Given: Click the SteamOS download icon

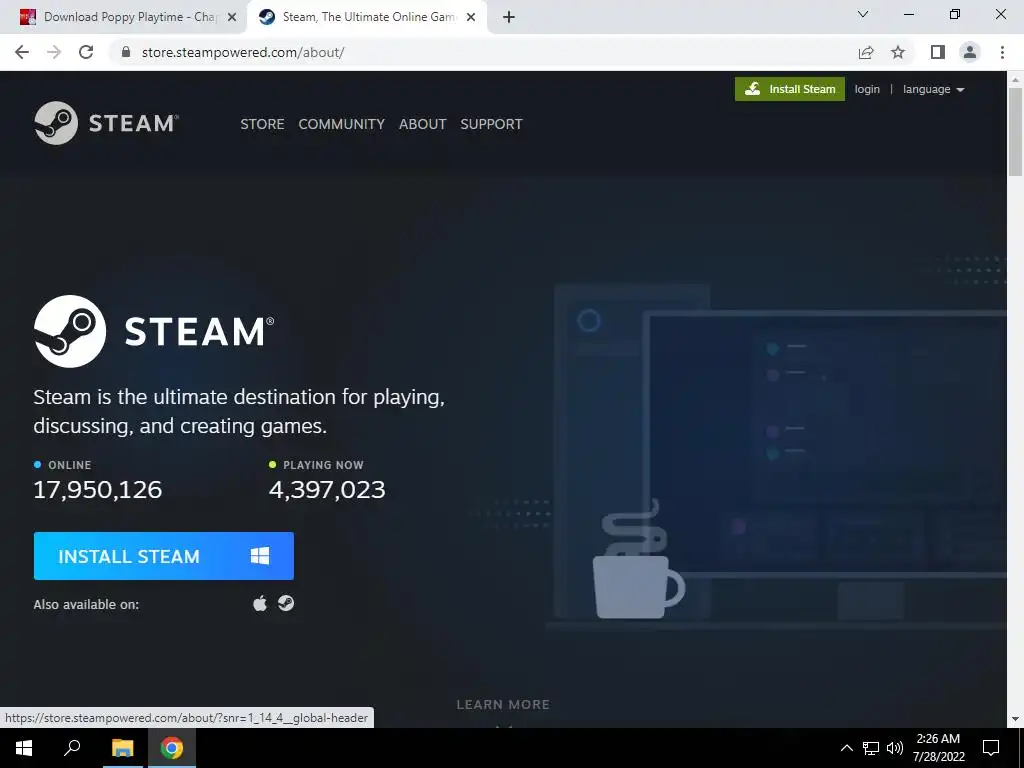Looking at the screenshot, I should click(286, 603).
